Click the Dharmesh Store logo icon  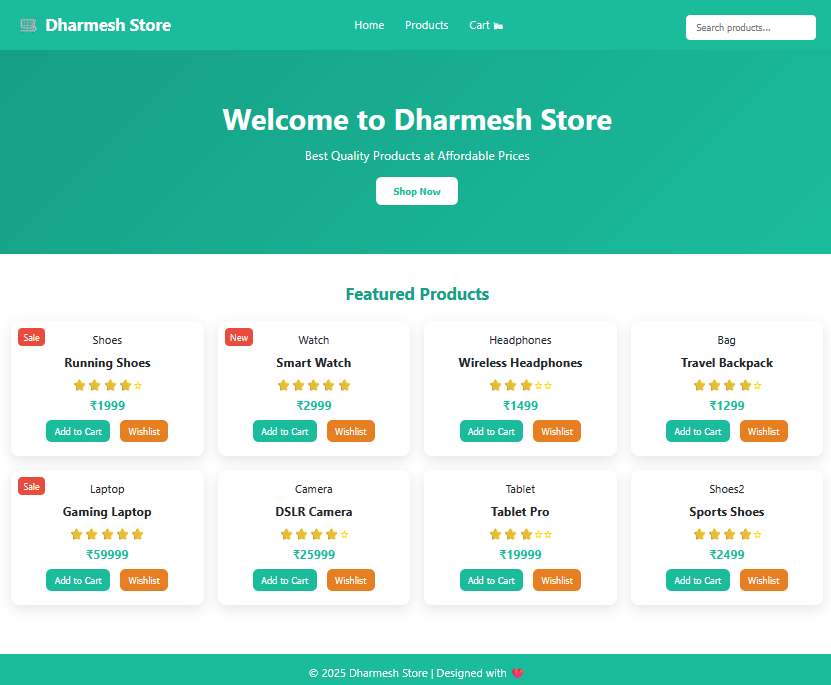pyautogui.click(x=28, y=25)
